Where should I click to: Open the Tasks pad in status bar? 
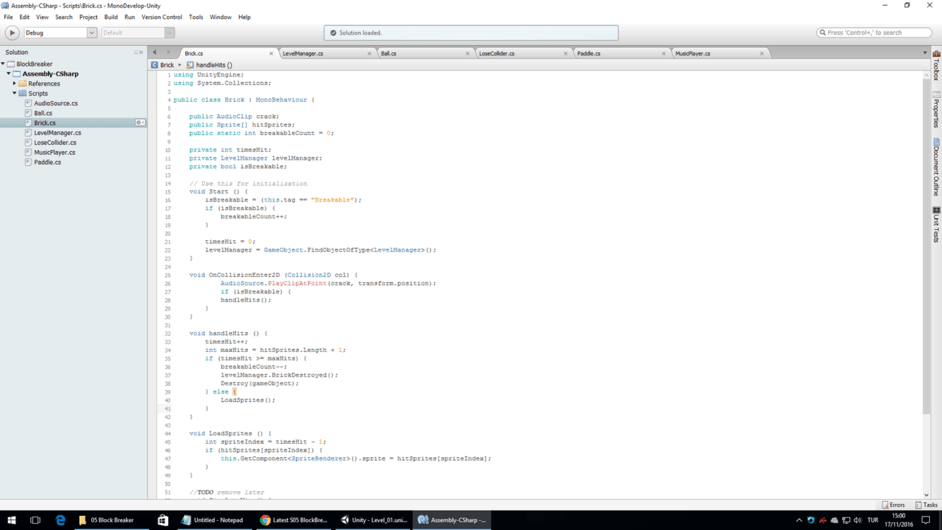click(x=926, y=505)
